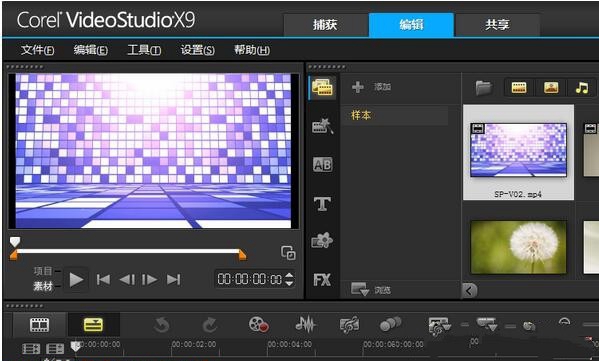Jump to the end of the clip
Image resolution: width=599 pixels, height=361 pixels.
(173, 280)
